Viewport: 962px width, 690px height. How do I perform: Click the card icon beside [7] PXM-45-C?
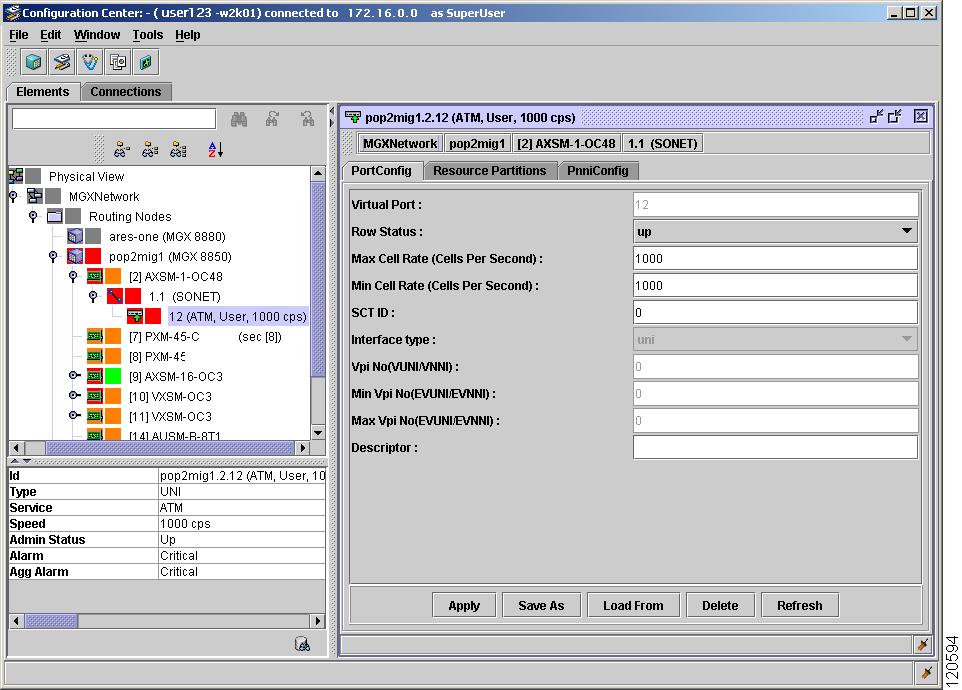94,337
